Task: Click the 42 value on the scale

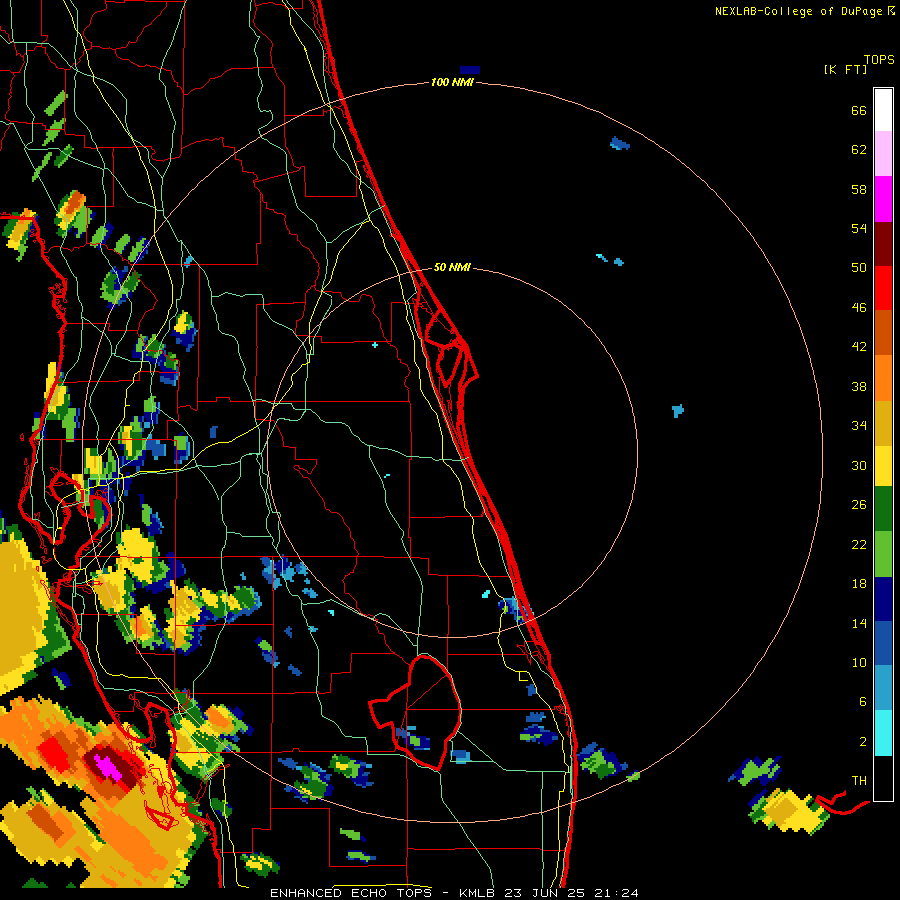Action: (859, 346)
